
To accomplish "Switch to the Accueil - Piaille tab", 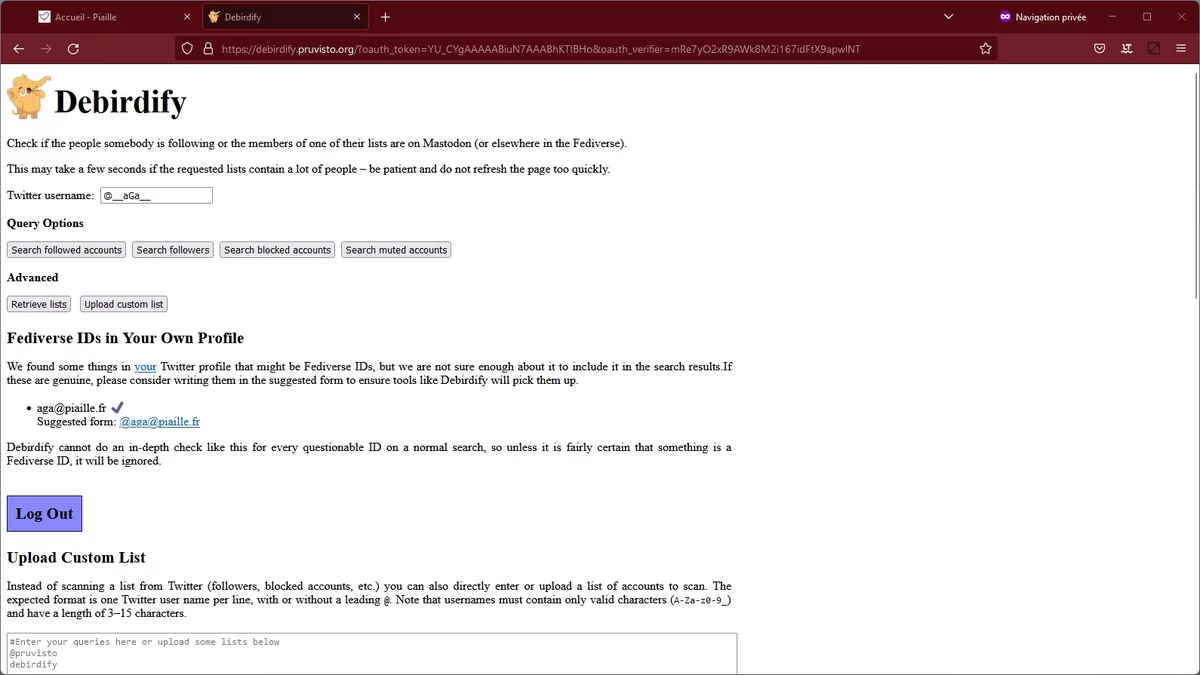I will pos(114,17).
